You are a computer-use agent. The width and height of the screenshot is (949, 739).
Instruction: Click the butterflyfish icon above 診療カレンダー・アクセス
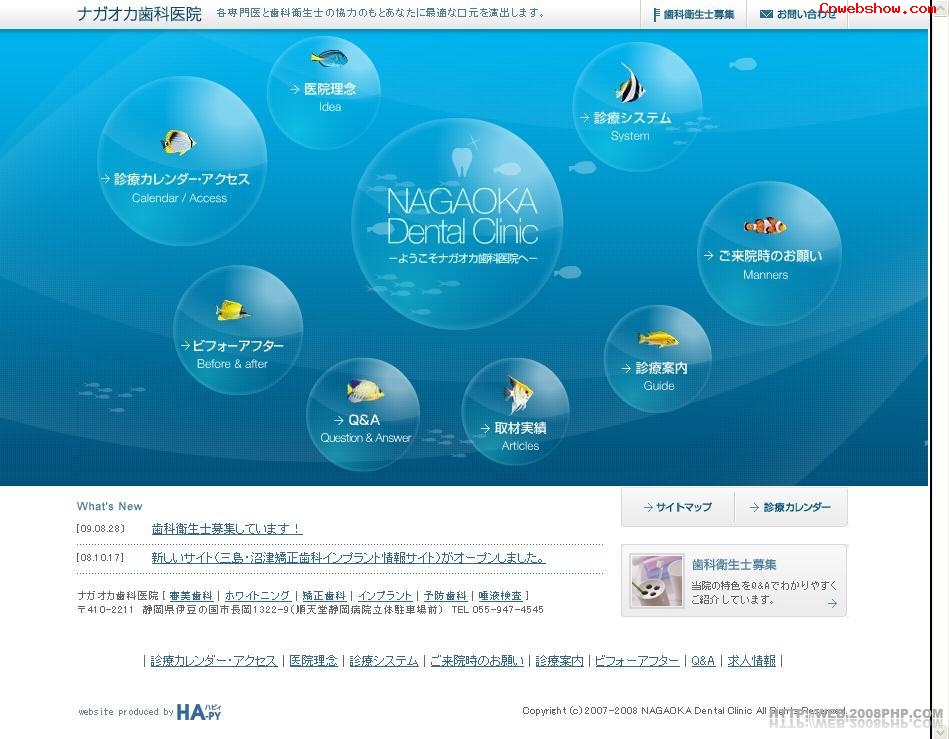(x=178, y=142)
